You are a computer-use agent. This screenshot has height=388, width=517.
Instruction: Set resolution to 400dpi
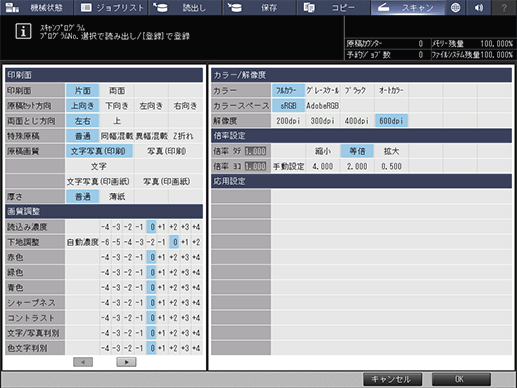357,121
